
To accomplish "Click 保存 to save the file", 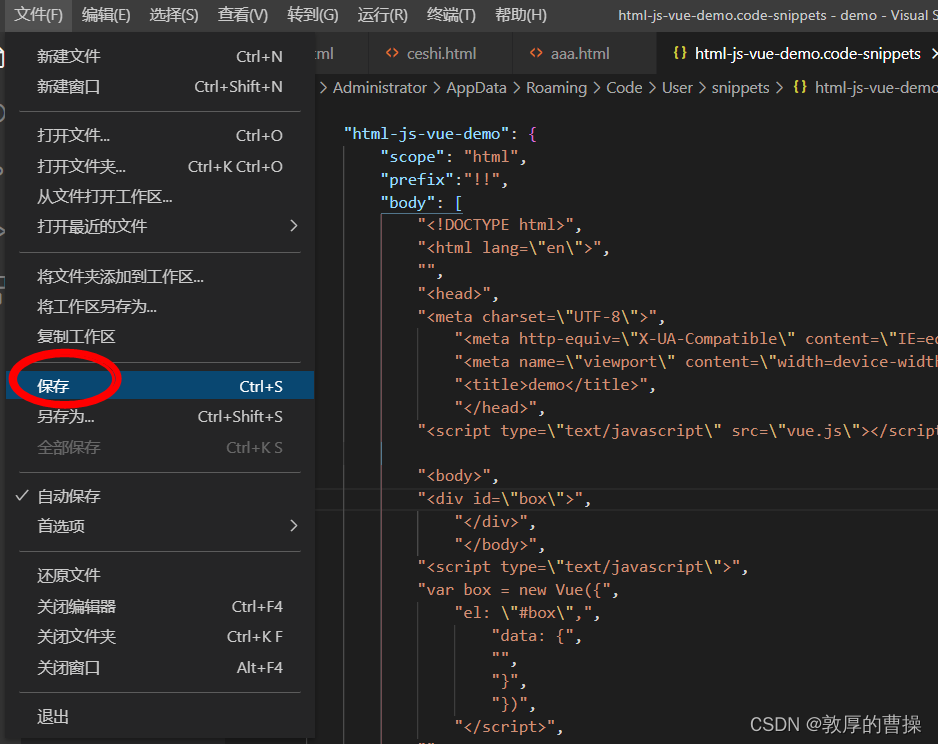I will (x=160, y=386).
